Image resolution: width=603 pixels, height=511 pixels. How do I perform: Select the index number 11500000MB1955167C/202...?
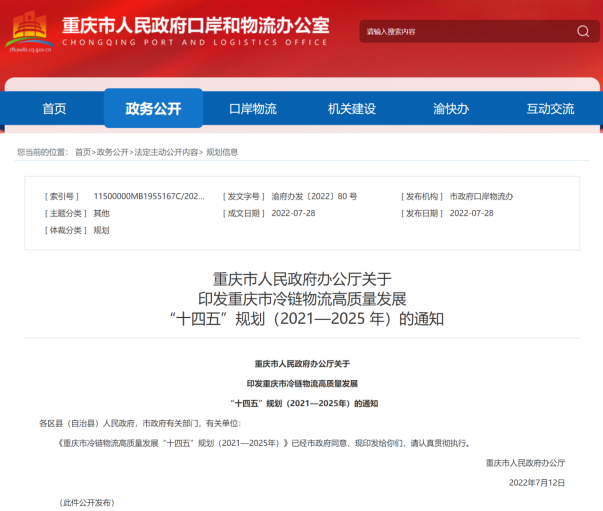pos(149,196)
